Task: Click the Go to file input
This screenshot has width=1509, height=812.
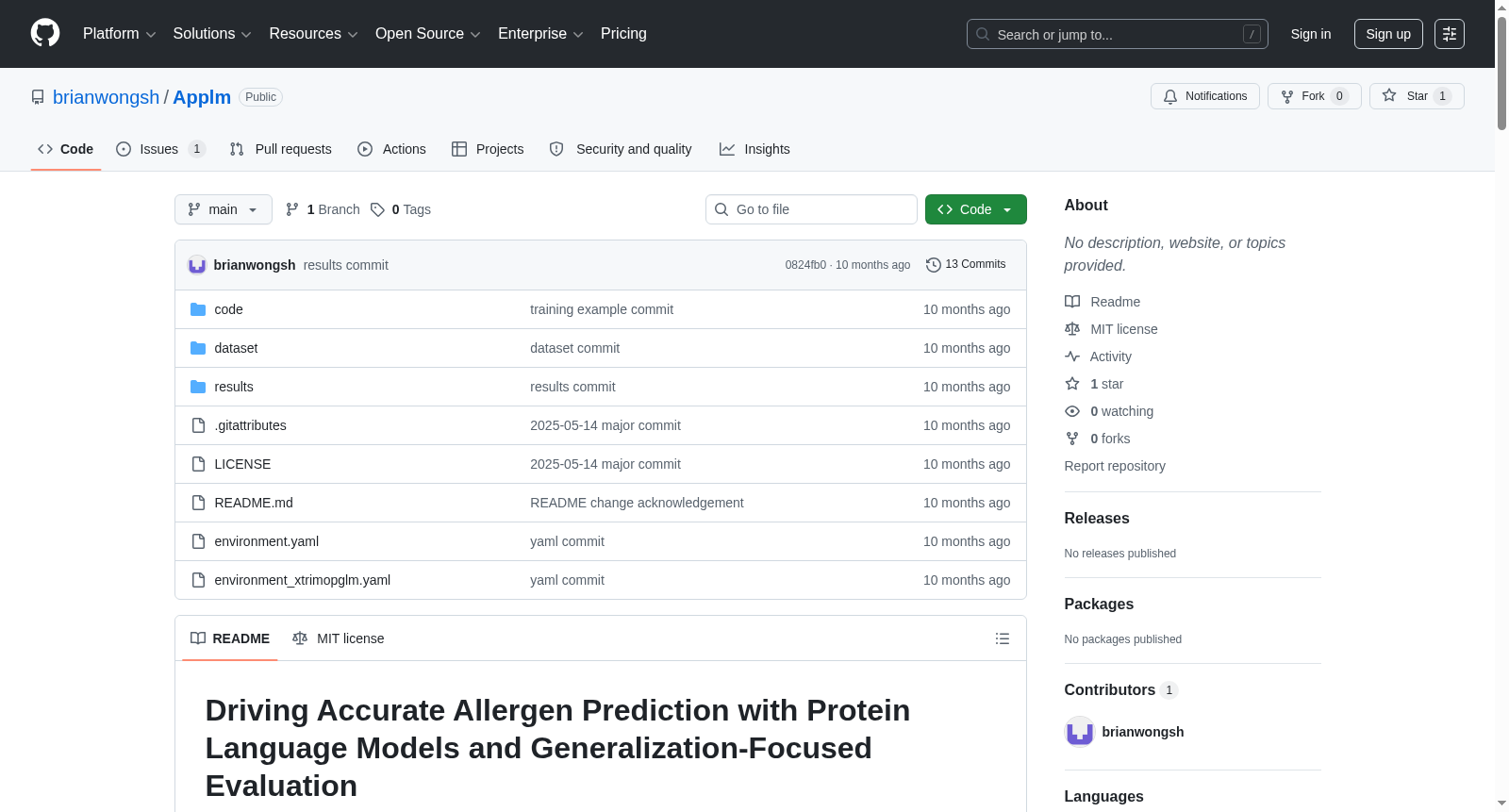Action: (x=811, y=209)
